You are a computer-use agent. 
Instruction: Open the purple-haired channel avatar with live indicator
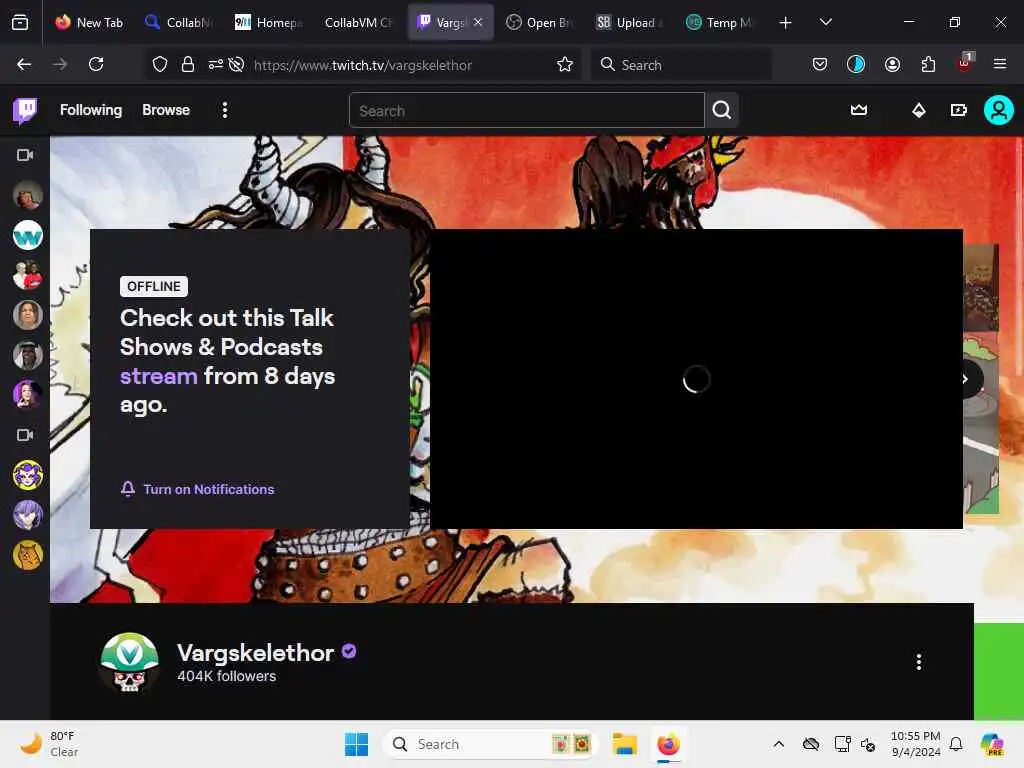27,394
